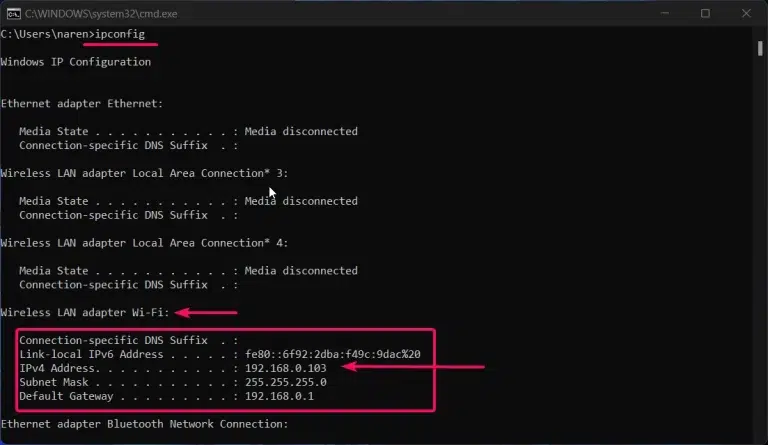The height and width of the screenshot is (445, 768).
Task: Click "Media disconnected" under Local Area Connection* 4
Action: coord(301,270)
